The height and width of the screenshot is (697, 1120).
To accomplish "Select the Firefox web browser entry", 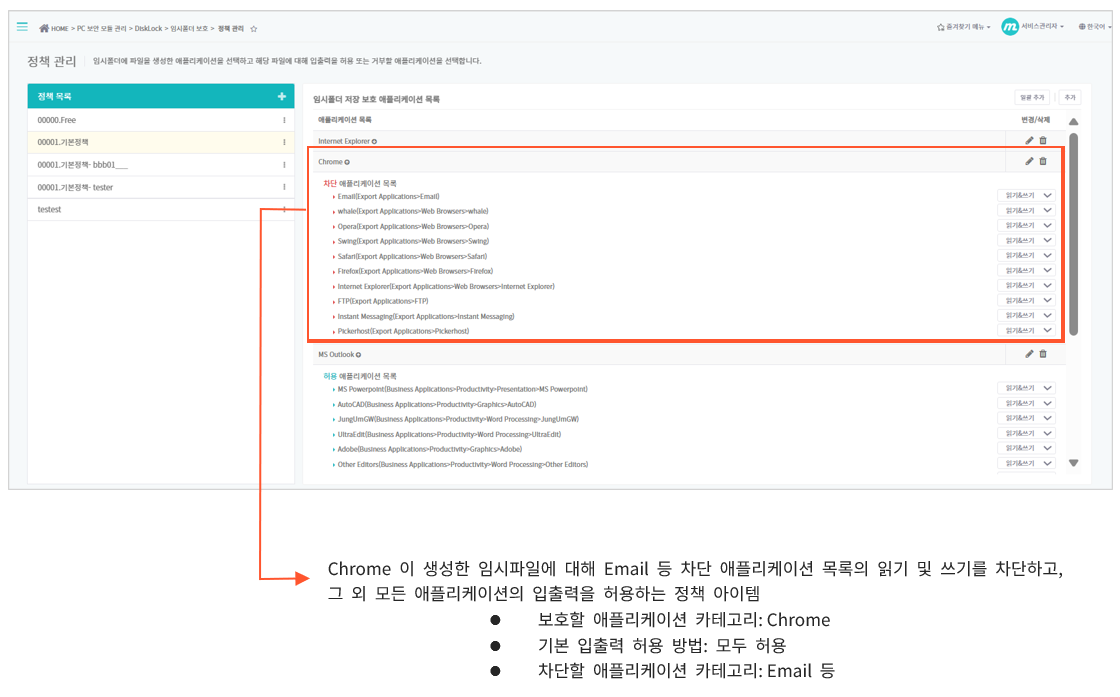I will click(415, 271).
